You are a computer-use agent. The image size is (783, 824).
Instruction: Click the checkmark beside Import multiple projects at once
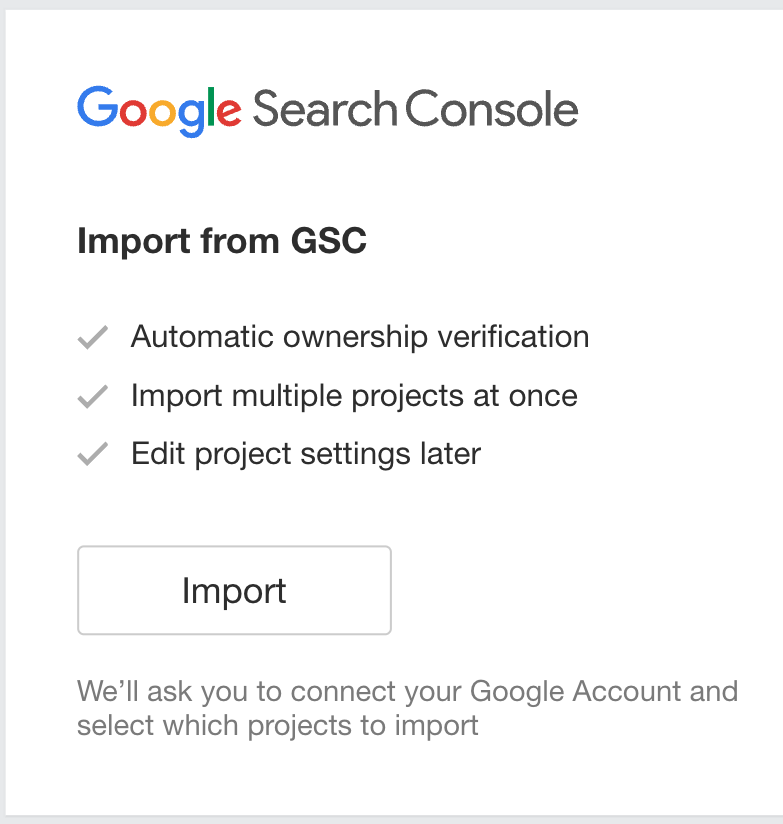91,395
